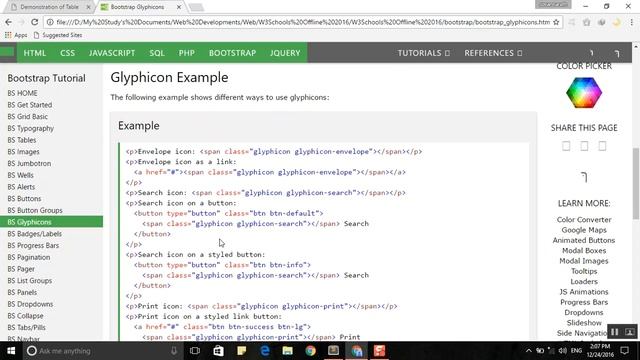This screenshot has height=360, width=640.
Task: Open the Color Converter link
Action: 584,220
